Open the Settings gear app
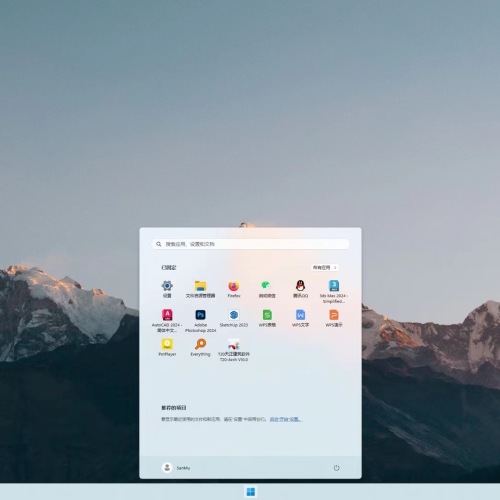The height and width of the screenshot is (500, 500). (167, 289)
